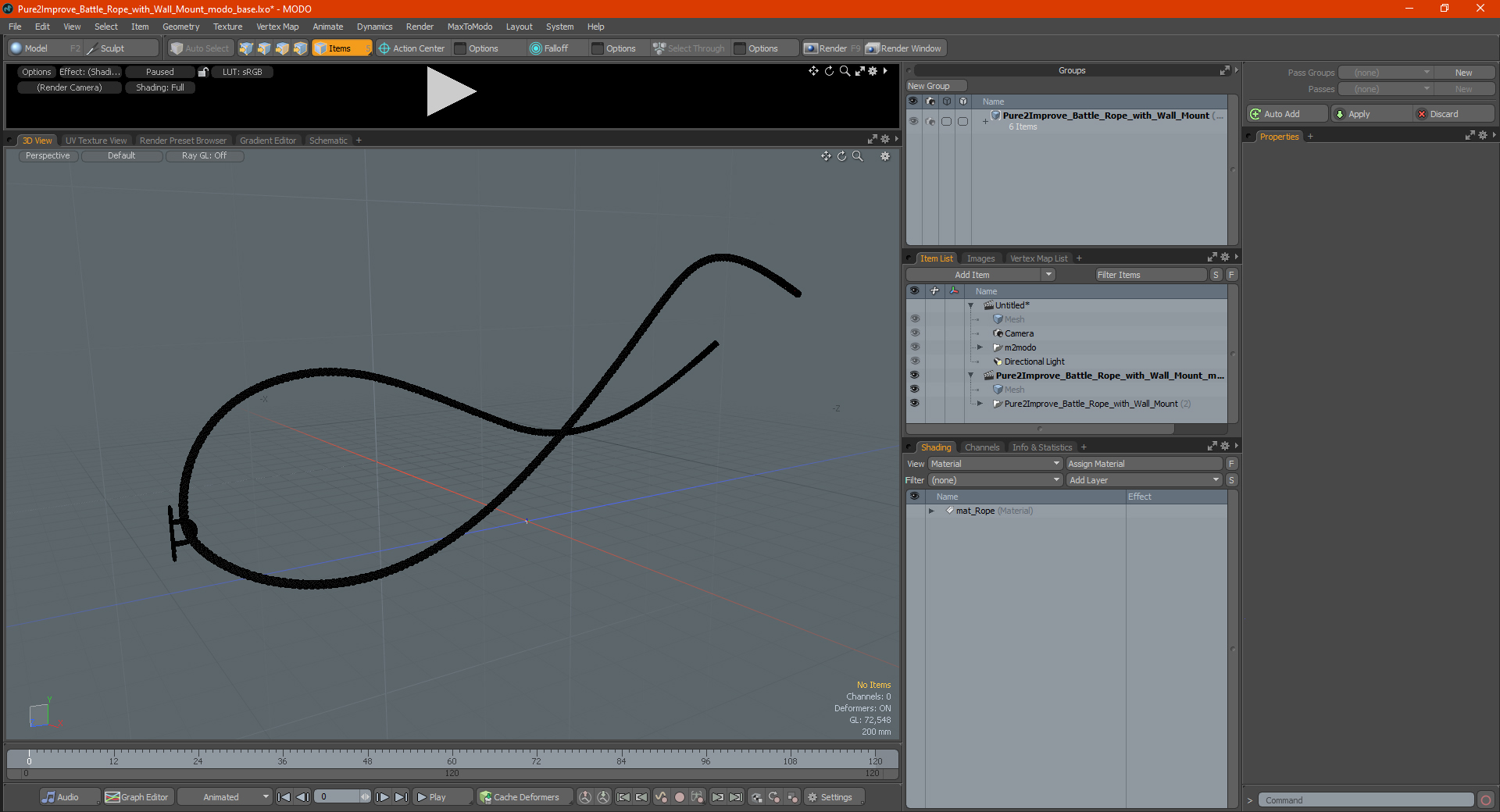Open 3D viewport gear settings

click(885, 156)
